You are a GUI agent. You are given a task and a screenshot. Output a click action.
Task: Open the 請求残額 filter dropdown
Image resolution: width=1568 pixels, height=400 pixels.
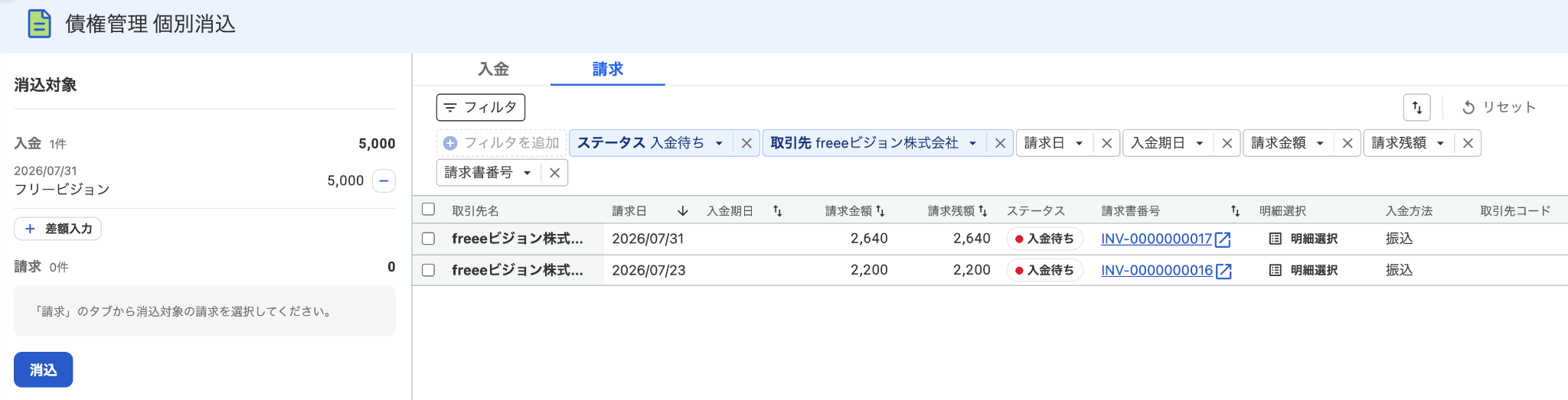pyautogui.click(x=1440, y=143)
